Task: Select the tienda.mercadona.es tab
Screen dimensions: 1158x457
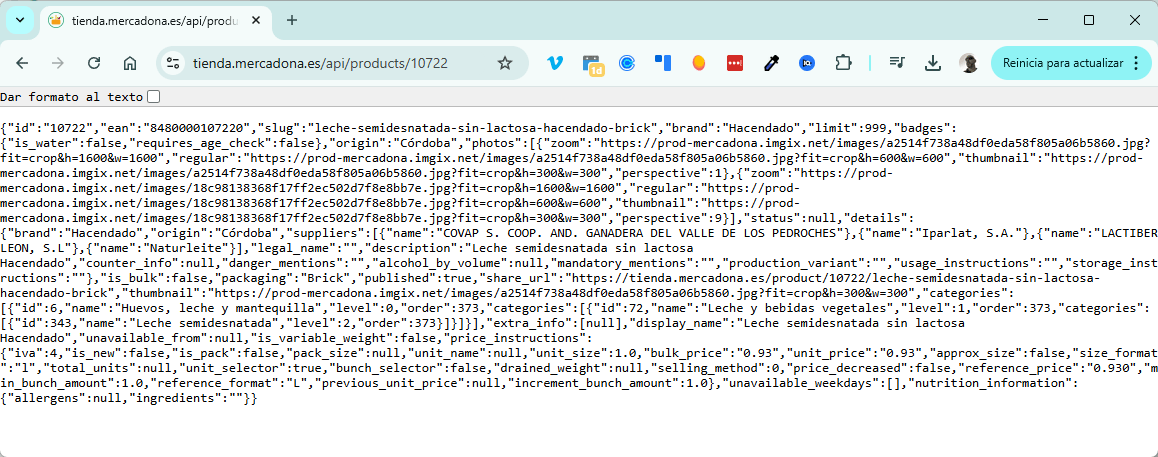Action: tap(150, 20)
